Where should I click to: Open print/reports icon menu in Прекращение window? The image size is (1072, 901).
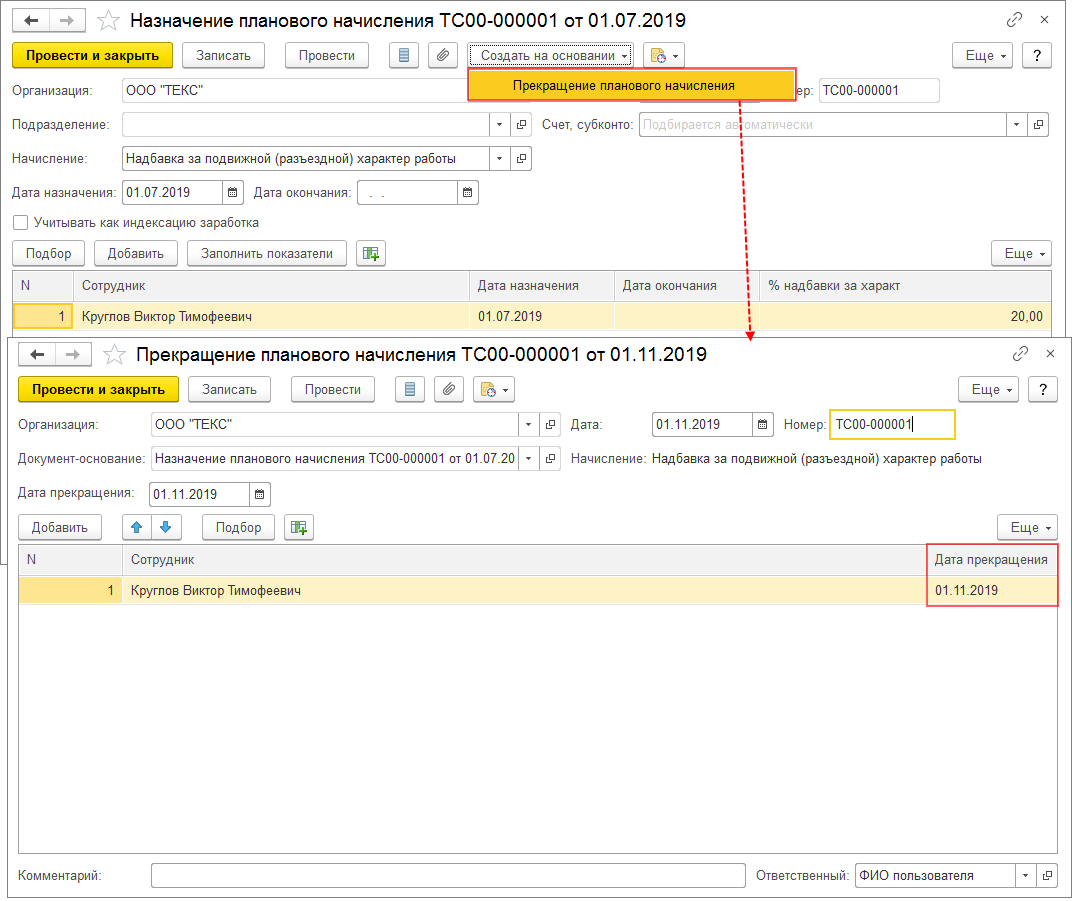coord(494,390)
